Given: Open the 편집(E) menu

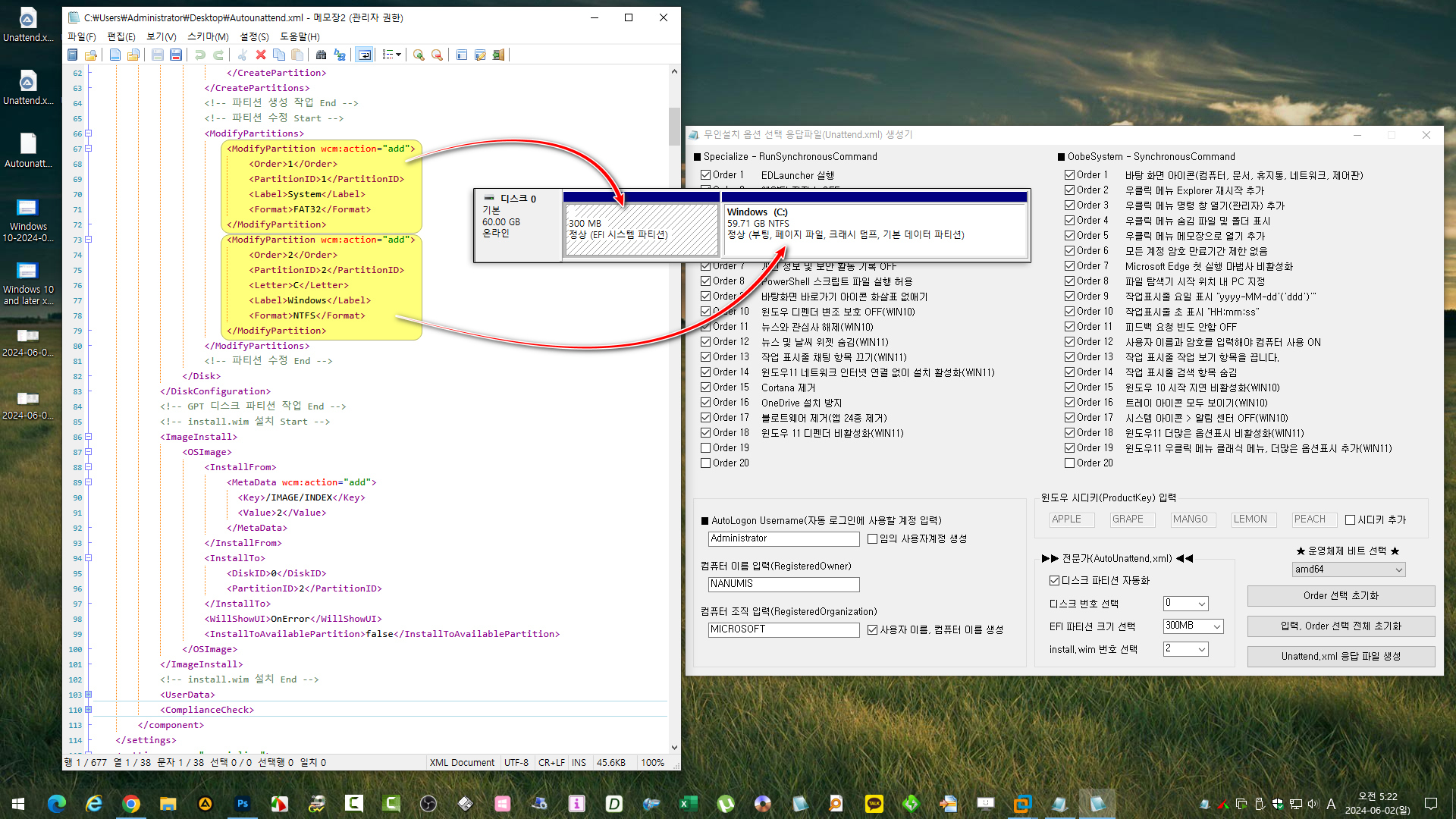Looking at the screenshot, I should click(121, 36).
